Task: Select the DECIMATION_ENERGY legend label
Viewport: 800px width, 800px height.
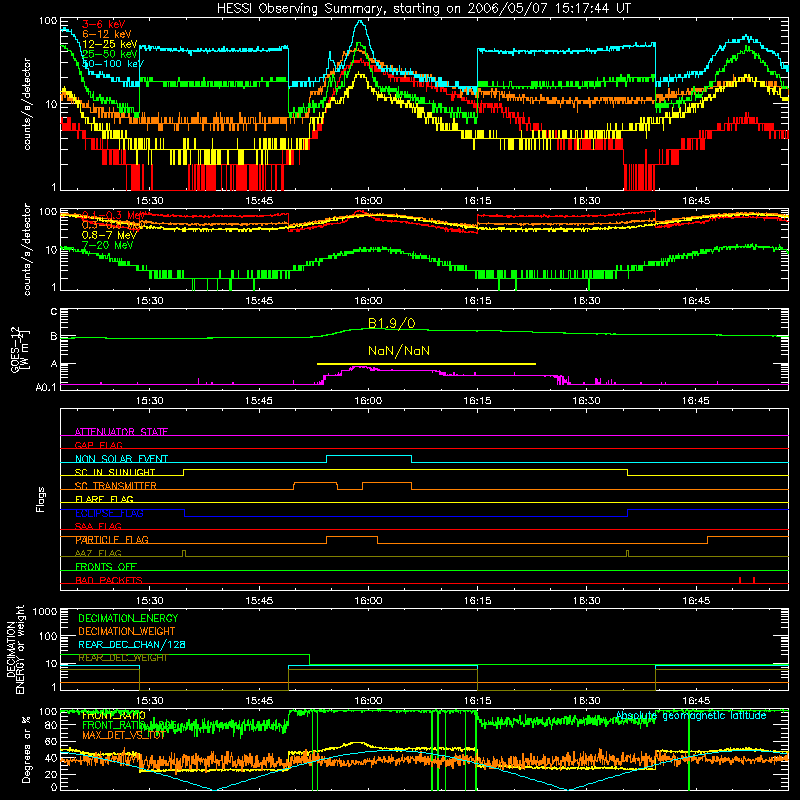Action: 128,618
